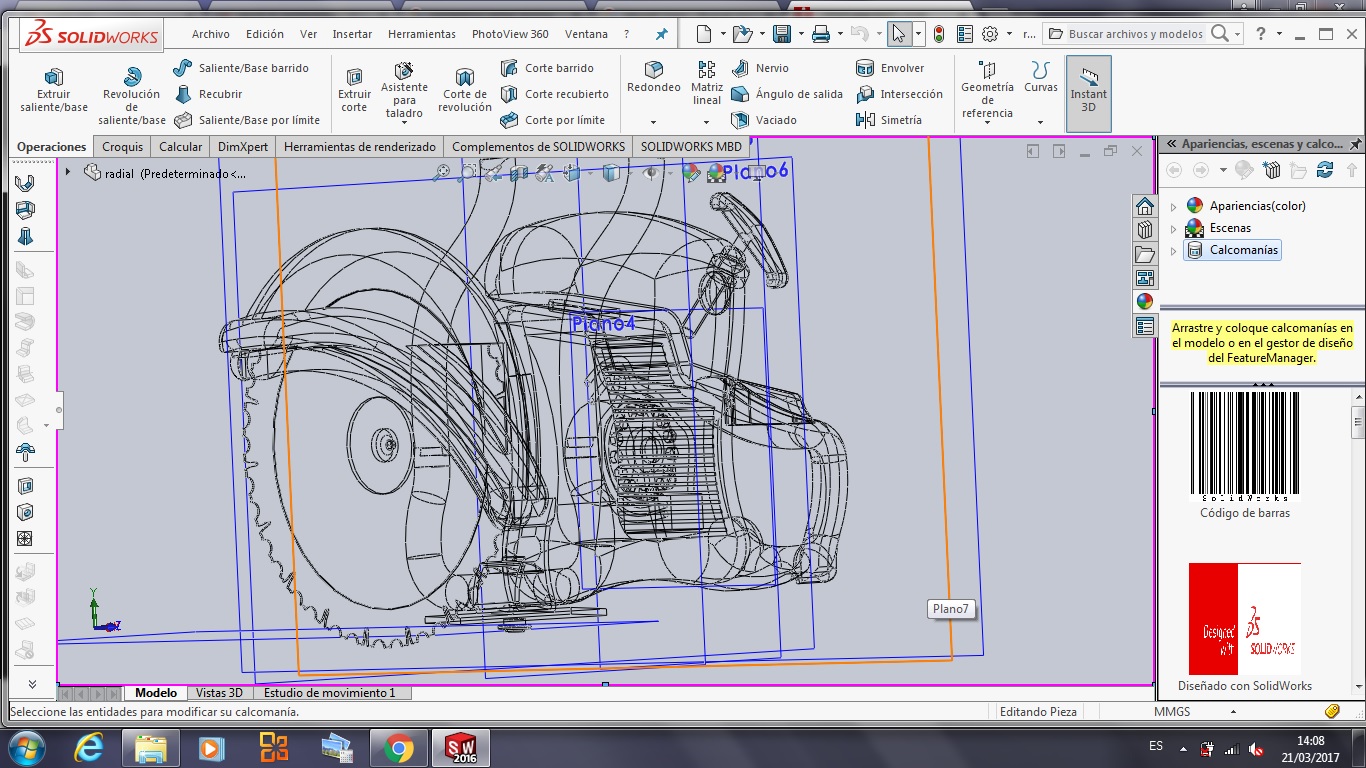
Task: Switch to the Croquis tab
Action: click(123, 146)
